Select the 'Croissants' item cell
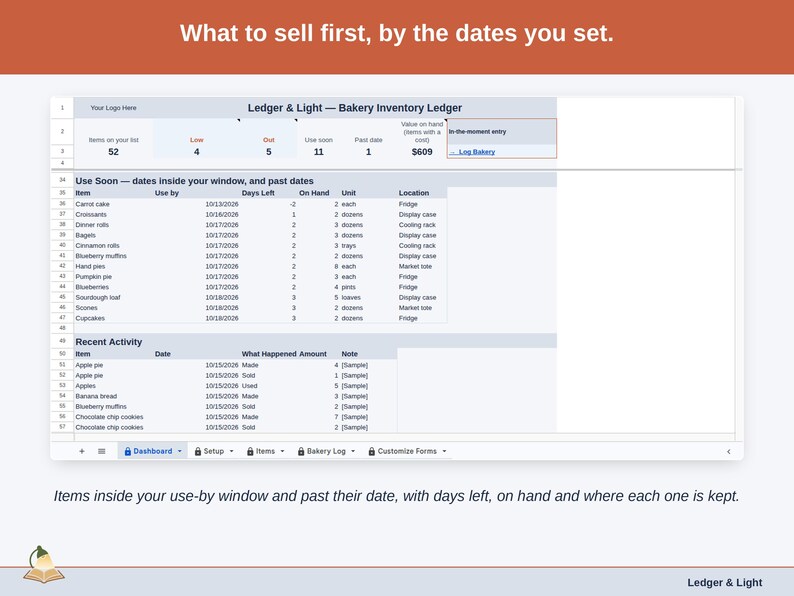The height and width of the screenshot is (596, 794). (x=113, y=215)
